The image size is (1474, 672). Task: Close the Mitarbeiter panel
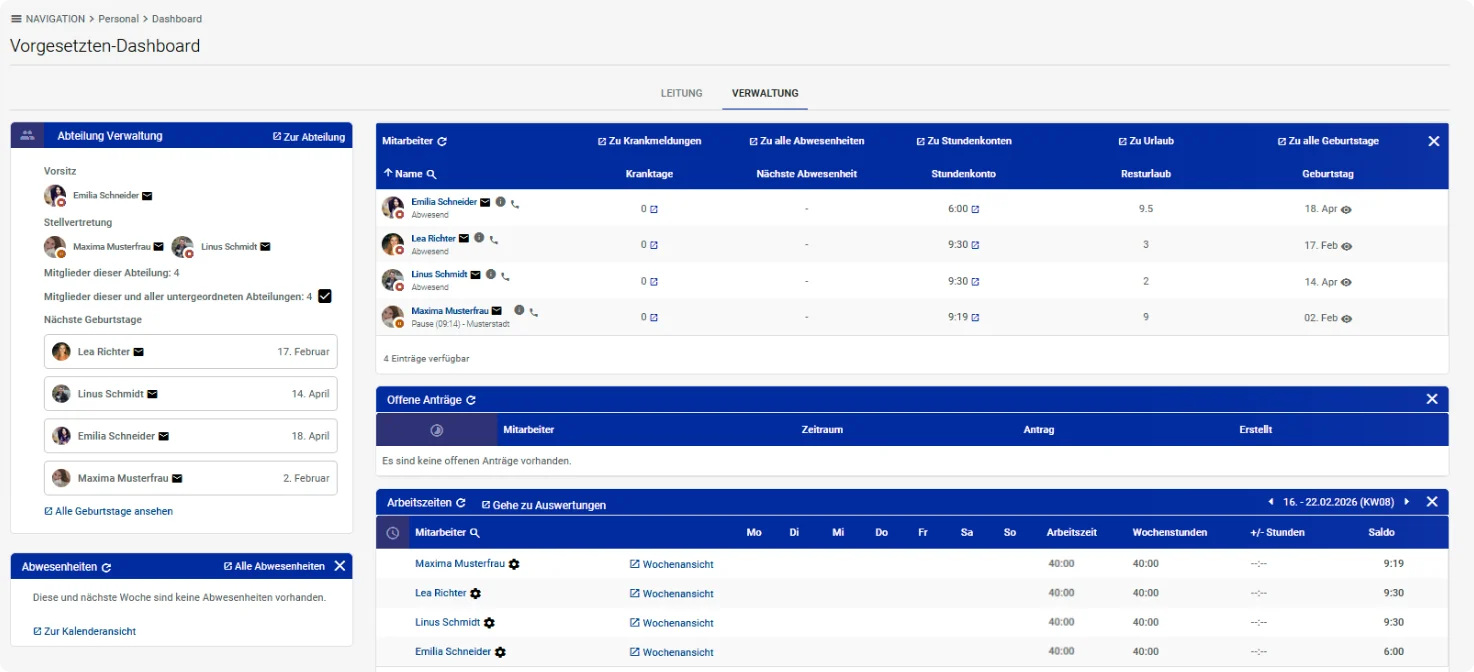click(x=1433, y=141)
